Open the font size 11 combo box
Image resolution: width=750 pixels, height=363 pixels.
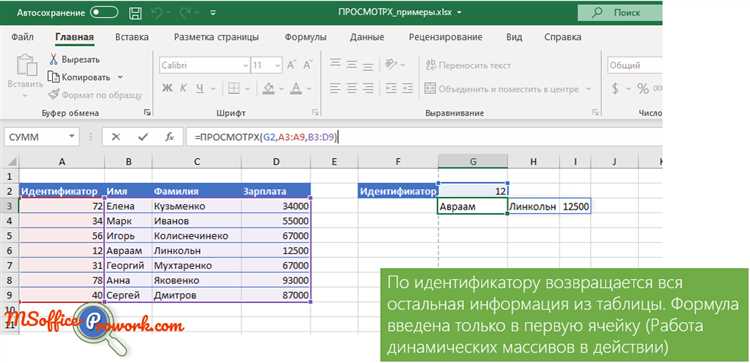tap(266, 66)
